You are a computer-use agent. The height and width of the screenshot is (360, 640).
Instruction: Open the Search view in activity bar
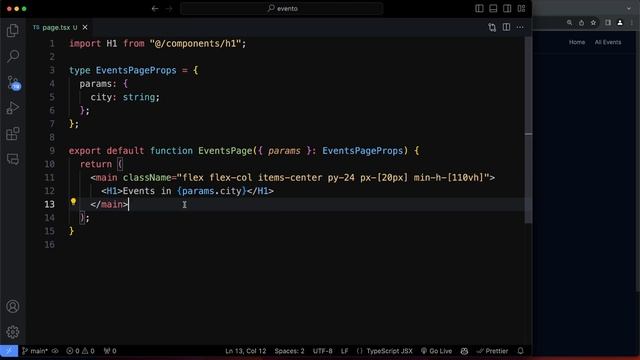point(13,56)
